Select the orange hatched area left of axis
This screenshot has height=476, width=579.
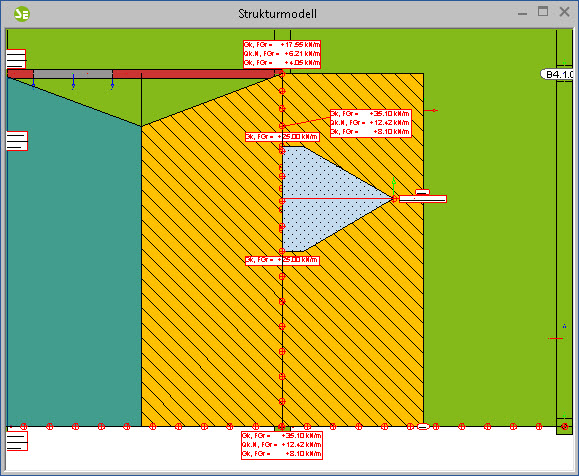tap(212, 277)
